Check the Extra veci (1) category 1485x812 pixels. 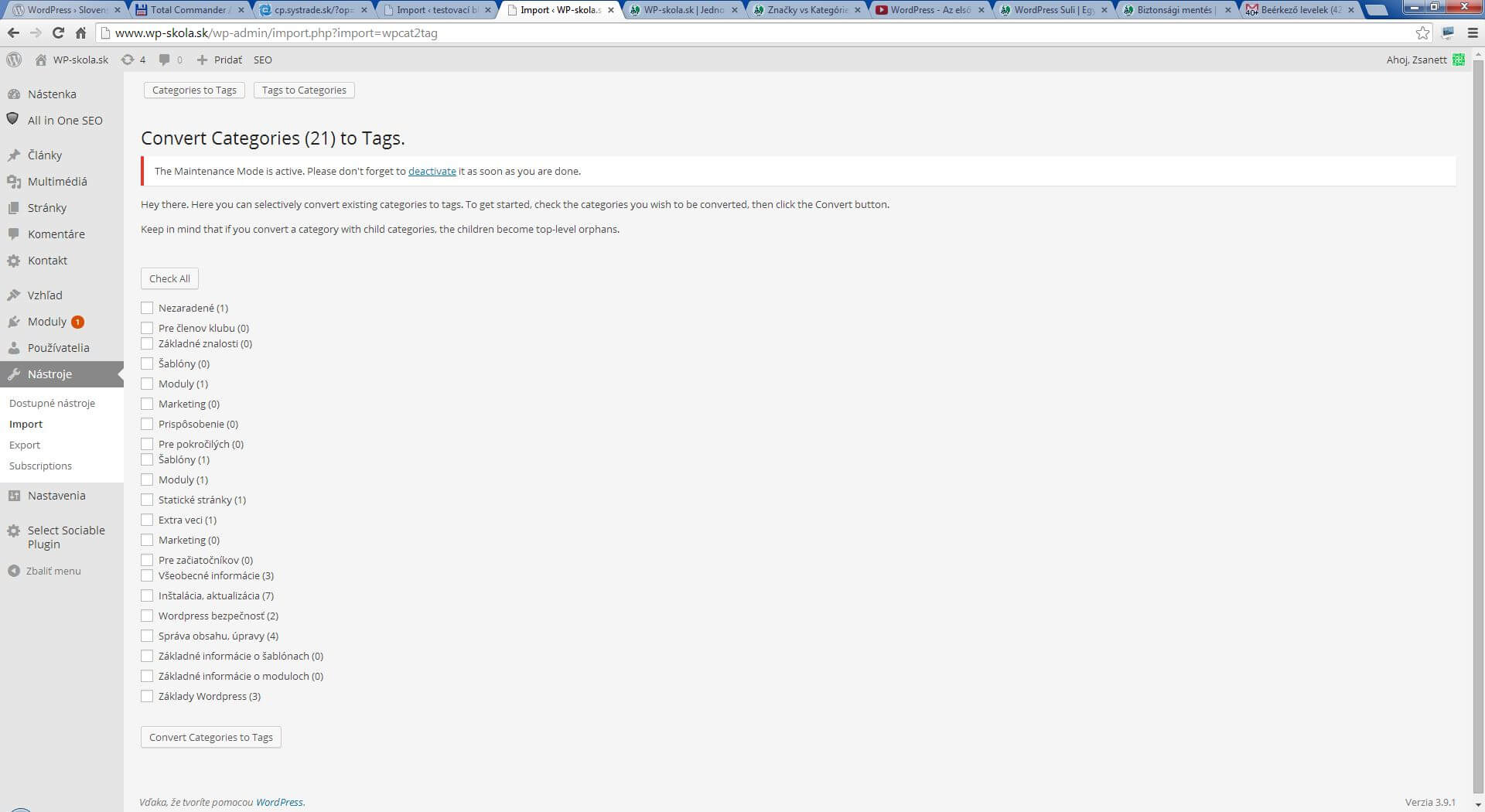tap(147, 520)
